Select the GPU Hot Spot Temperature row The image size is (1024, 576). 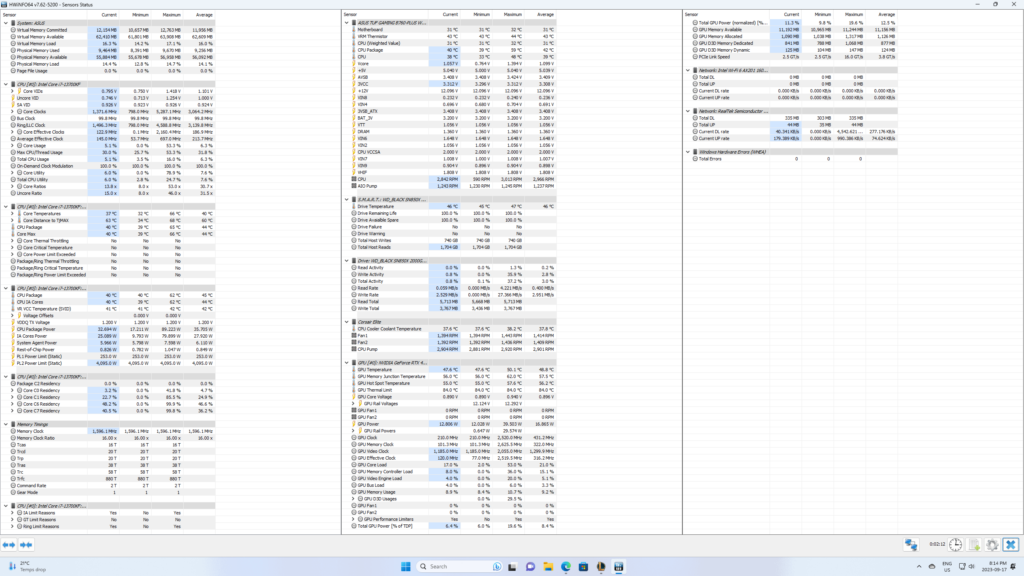pos(450,383)
